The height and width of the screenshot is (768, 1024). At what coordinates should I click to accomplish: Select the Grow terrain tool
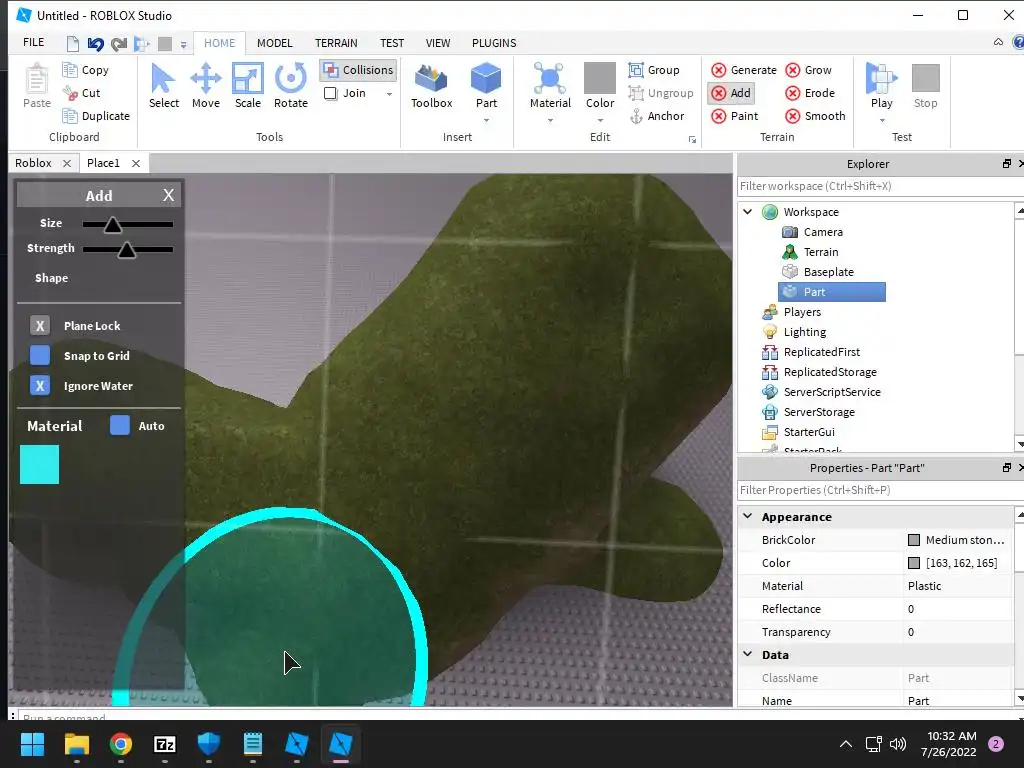point(808,70)
